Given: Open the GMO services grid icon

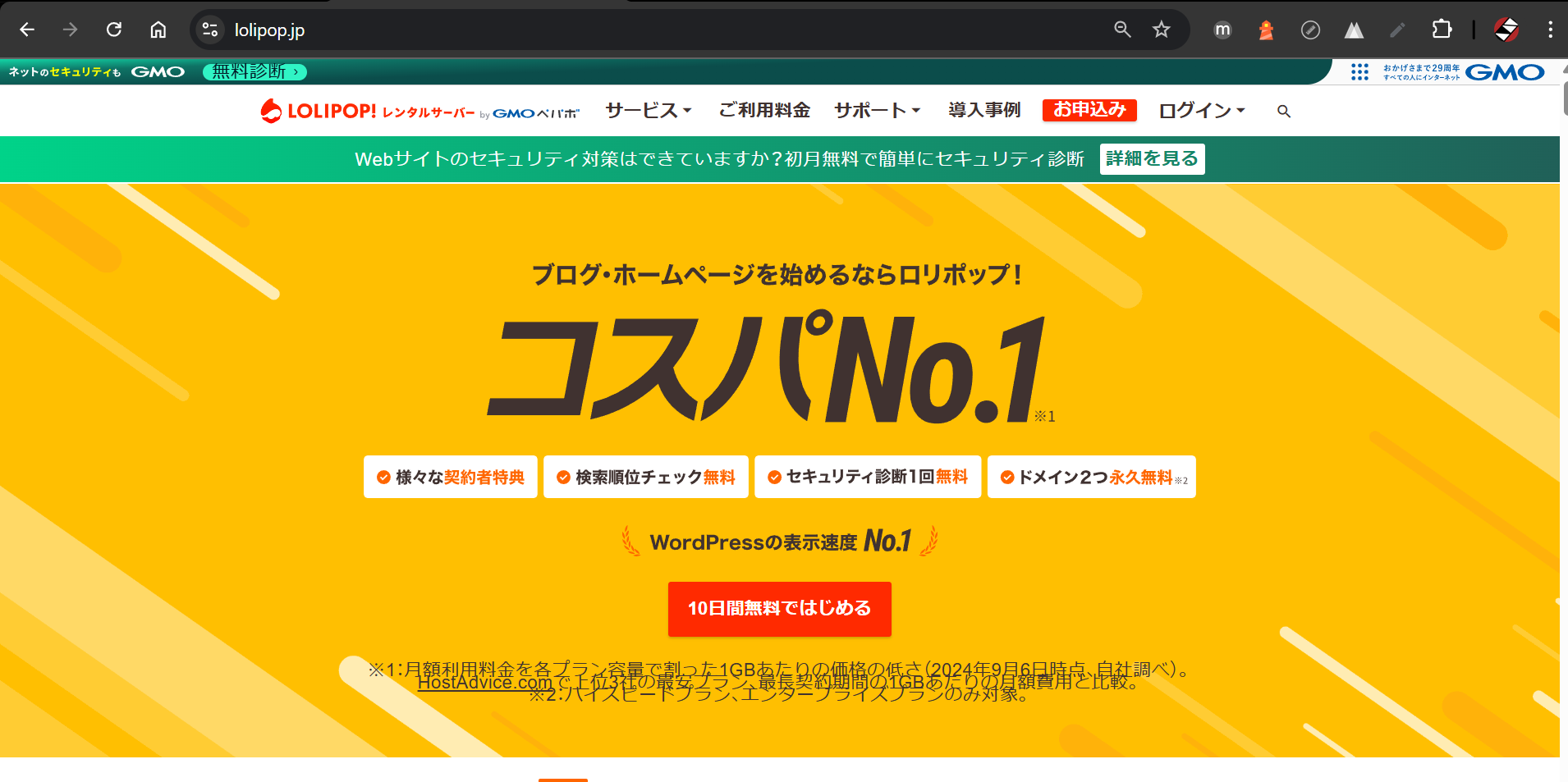Looking at the screenshot, I should (1359, 72).
